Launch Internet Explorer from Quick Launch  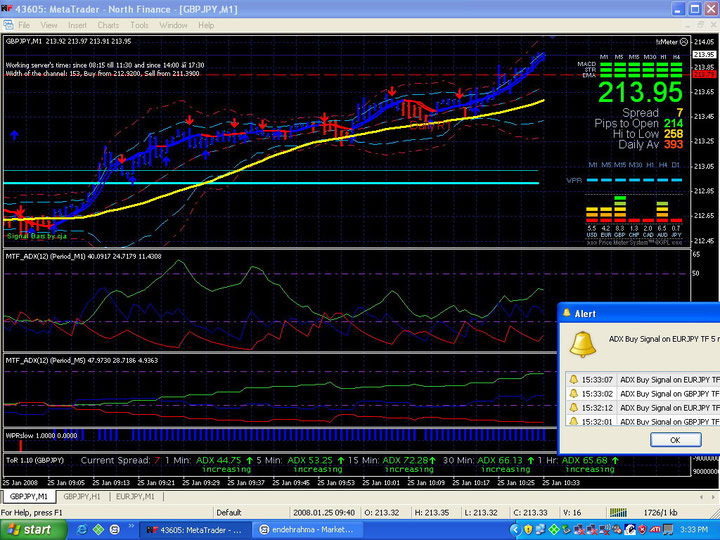pos(82,529)
